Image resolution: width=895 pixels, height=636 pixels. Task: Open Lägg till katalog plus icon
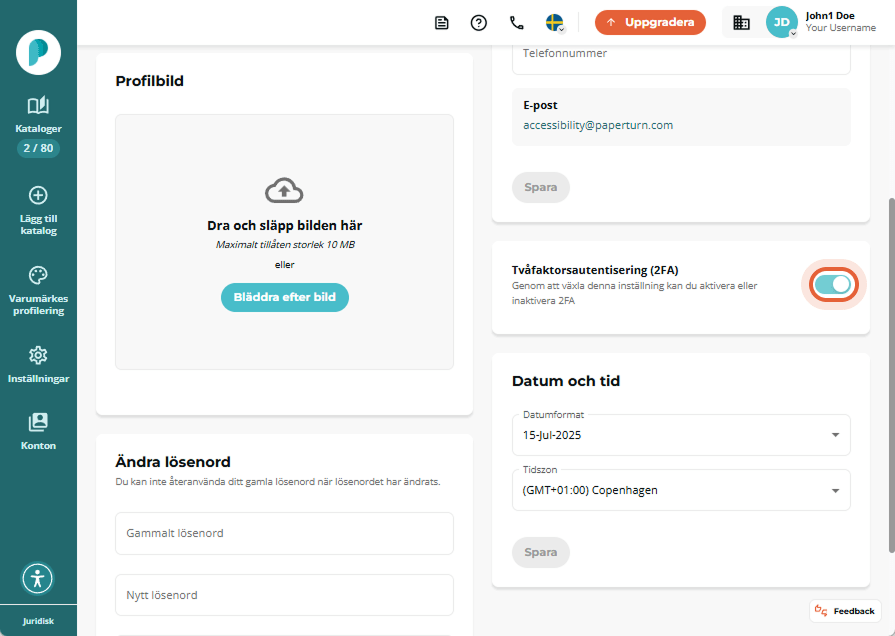click(x=38, y=195)
